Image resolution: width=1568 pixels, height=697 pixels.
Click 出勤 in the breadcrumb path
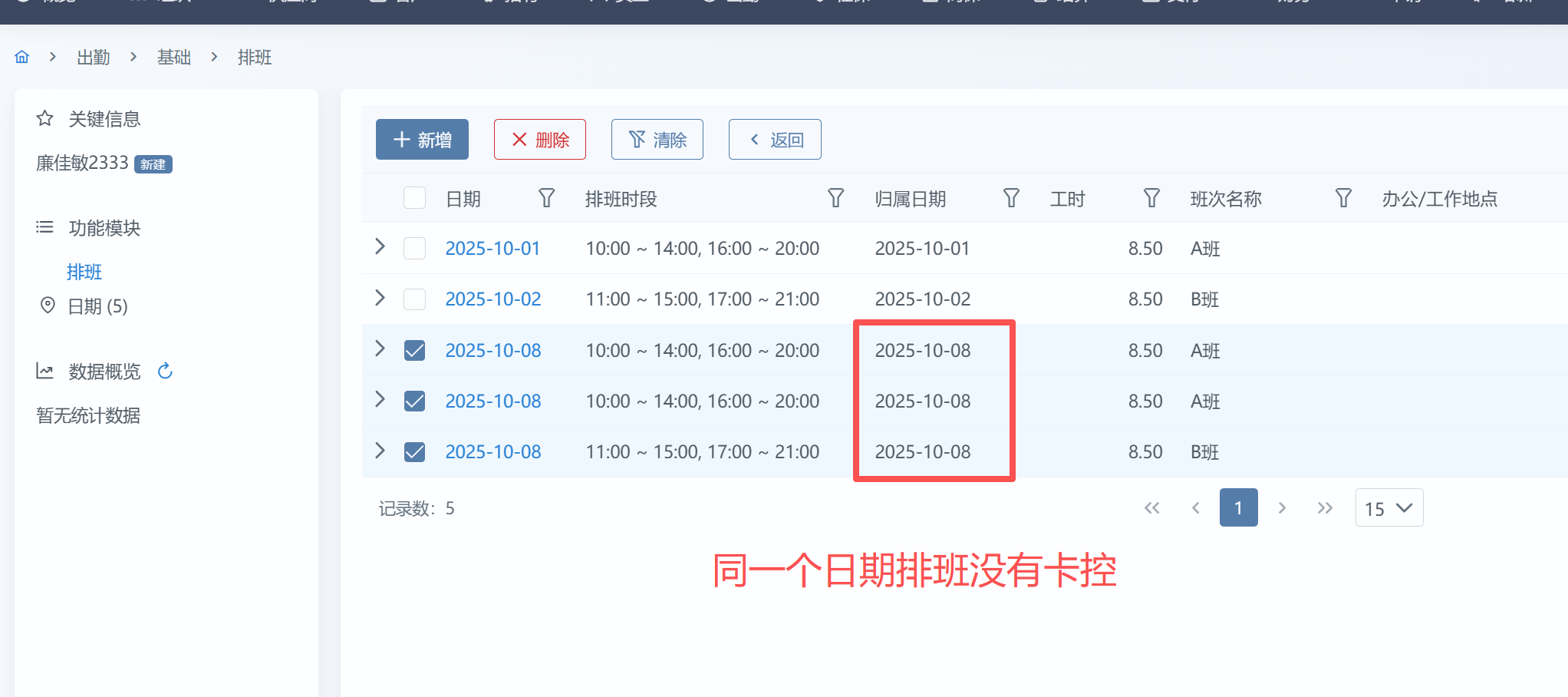(x=93, y=58)
